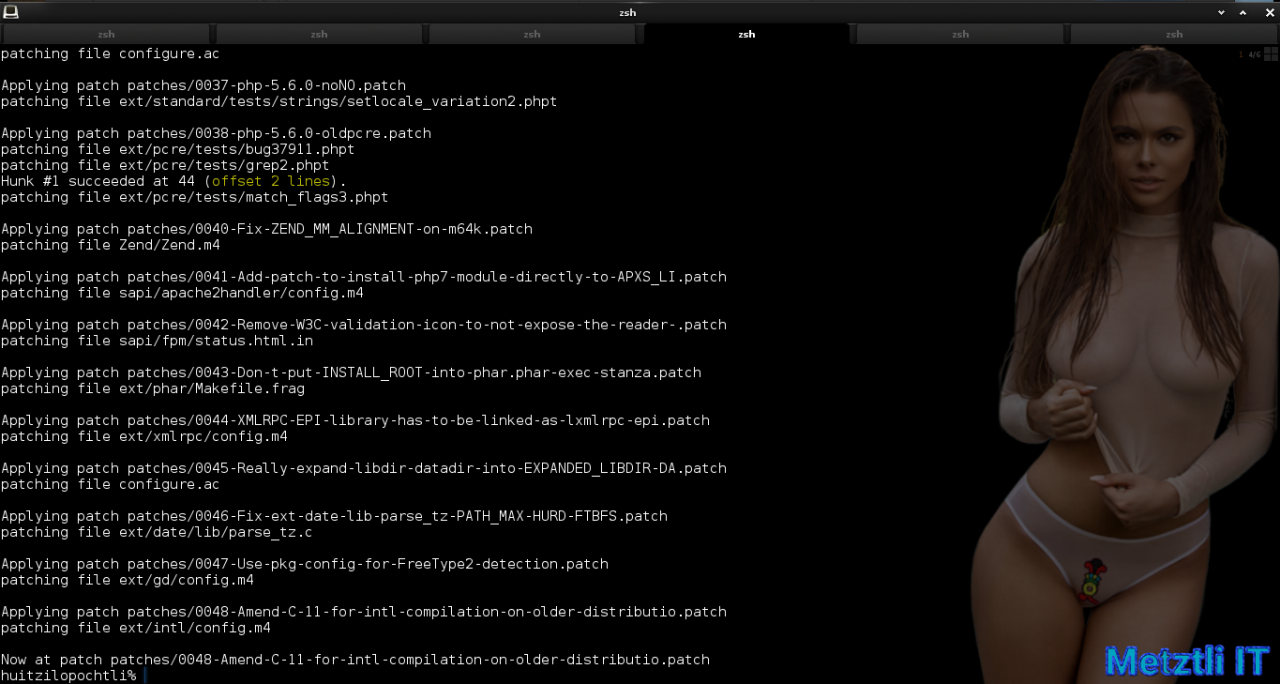Click 'patching file ext/intl/config.m4'
Image resolution: width=1280 pixels, height=684 pixels.
136,628
